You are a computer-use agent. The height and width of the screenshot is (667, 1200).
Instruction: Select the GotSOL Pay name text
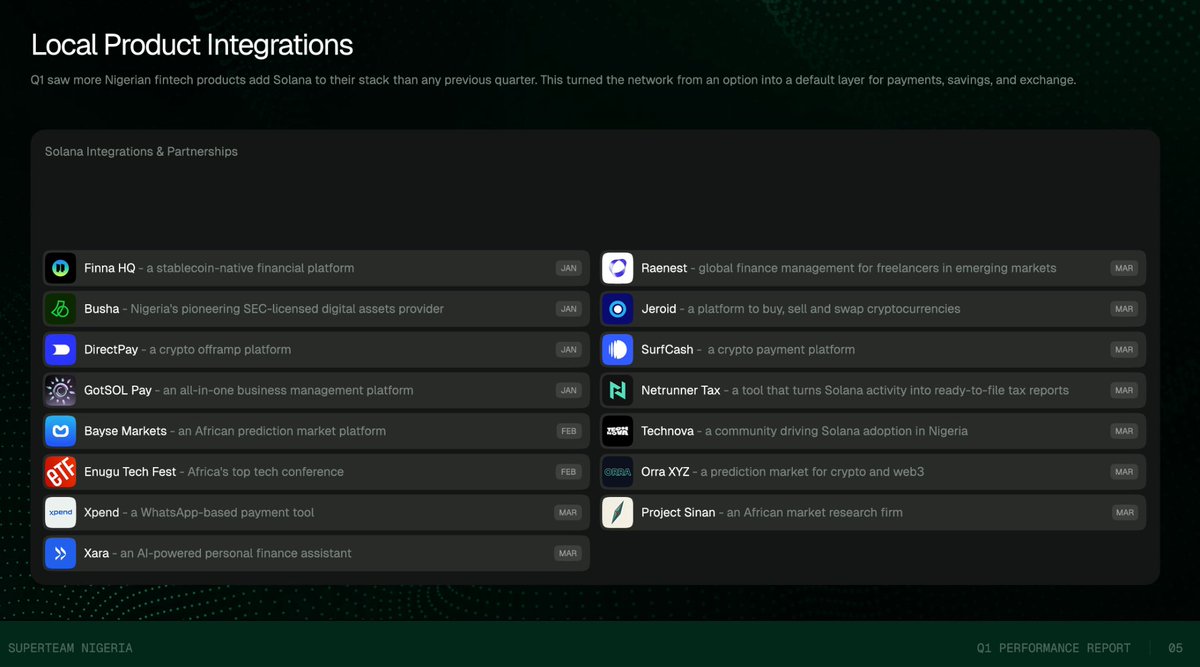coord(118,390)
